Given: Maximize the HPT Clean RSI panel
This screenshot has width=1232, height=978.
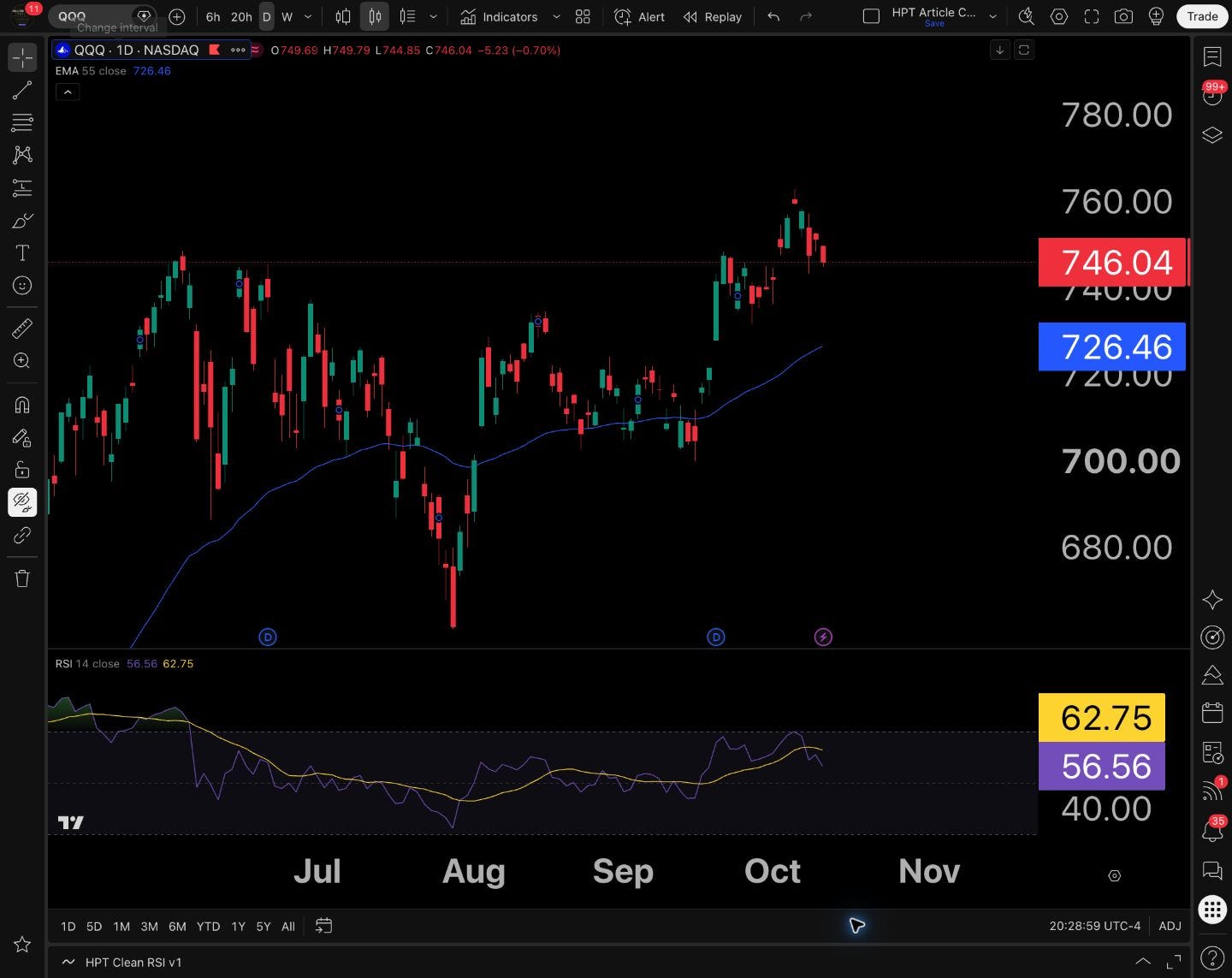Looking at the screenshot, I should 1174,962.
